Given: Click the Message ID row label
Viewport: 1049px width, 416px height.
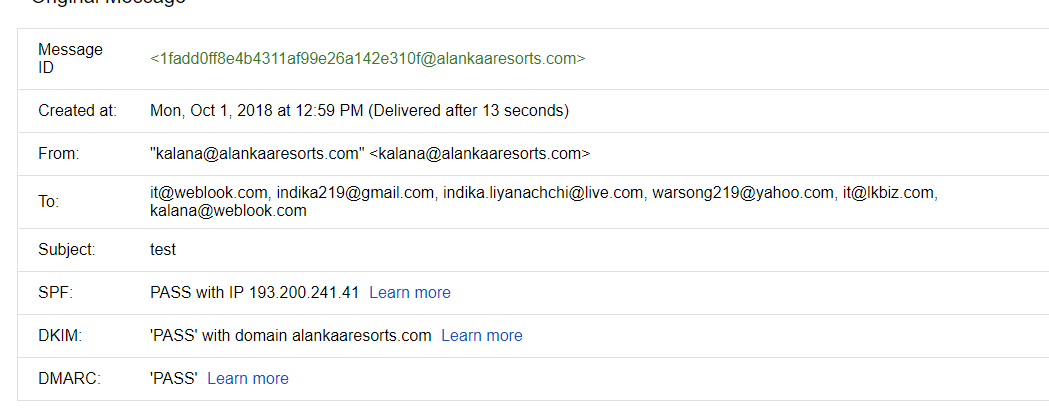Looking at the screenshot, I should point(70,59).
